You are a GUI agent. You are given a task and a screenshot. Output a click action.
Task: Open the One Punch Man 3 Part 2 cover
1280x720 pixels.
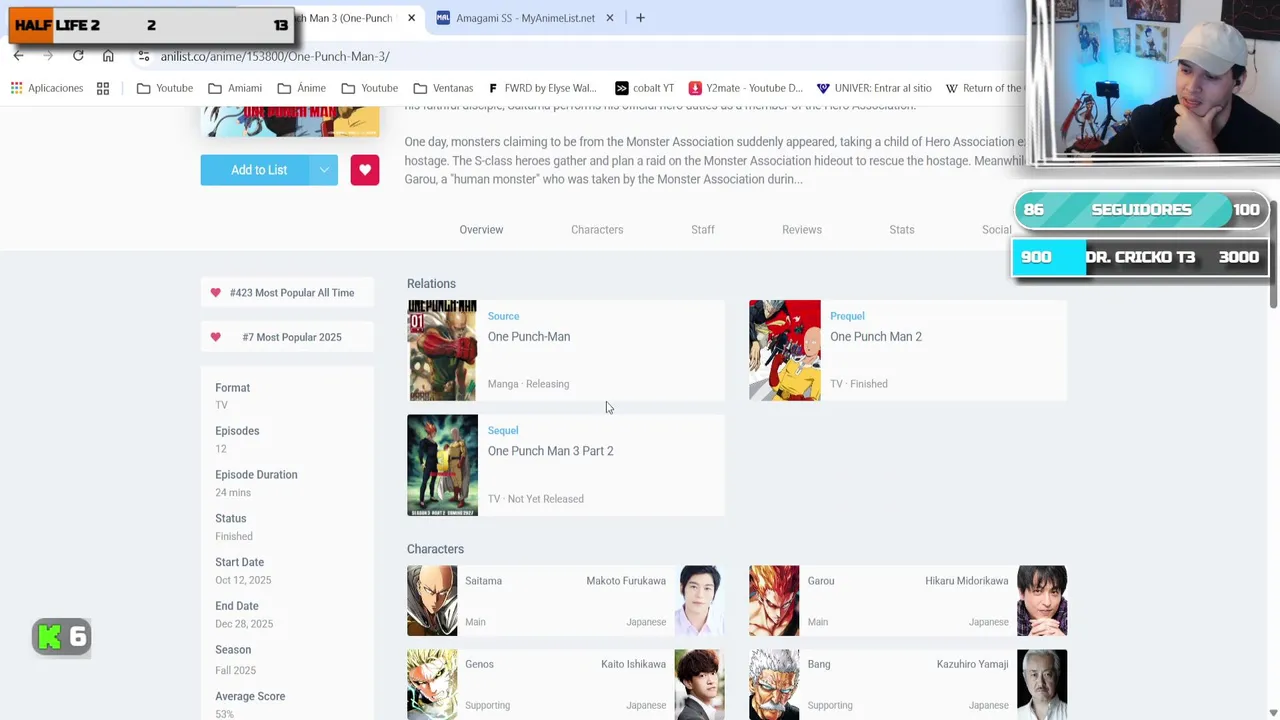[442, 466]
